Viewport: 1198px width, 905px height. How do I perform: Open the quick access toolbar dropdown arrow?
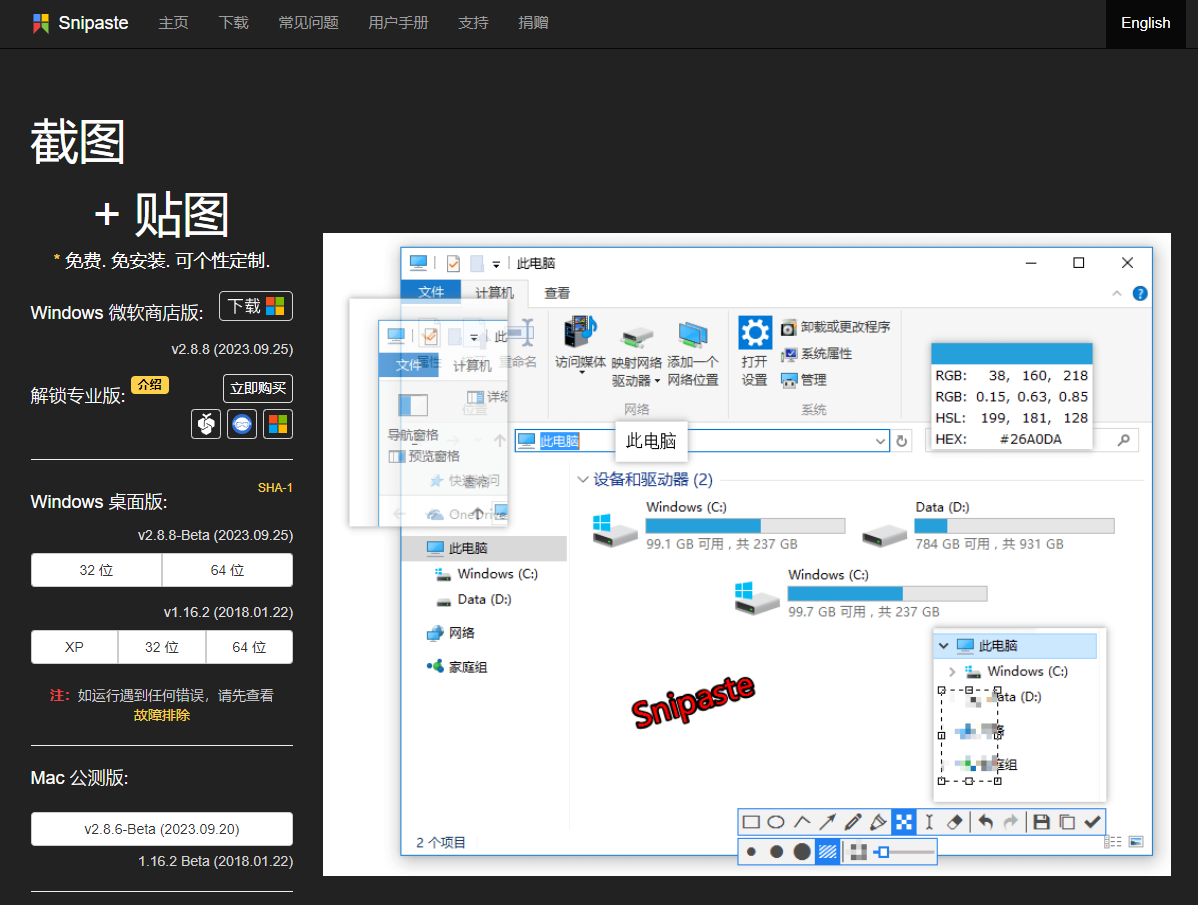coord(496,264)
